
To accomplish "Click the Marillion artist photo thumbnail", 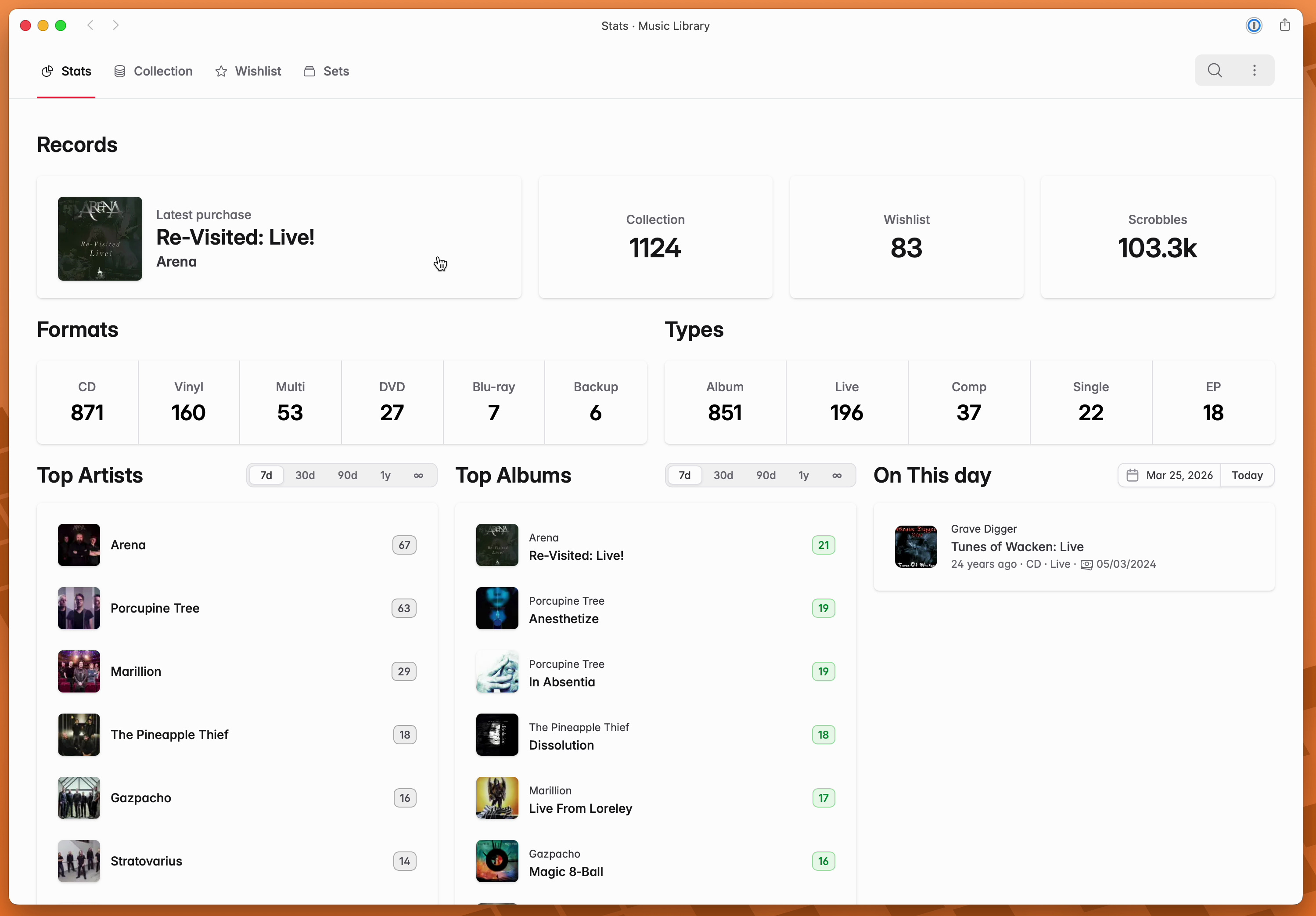I will coord(79,671).
